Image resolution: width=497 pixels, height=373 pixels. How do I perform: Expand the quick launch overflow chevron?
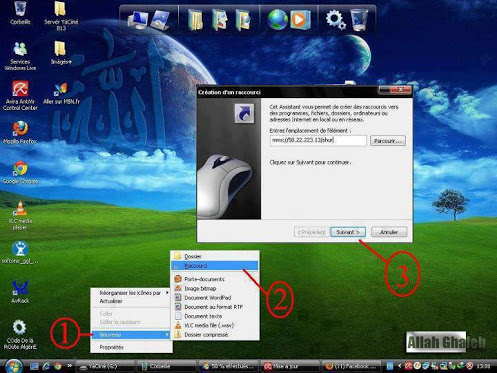(x=69, y=366)
